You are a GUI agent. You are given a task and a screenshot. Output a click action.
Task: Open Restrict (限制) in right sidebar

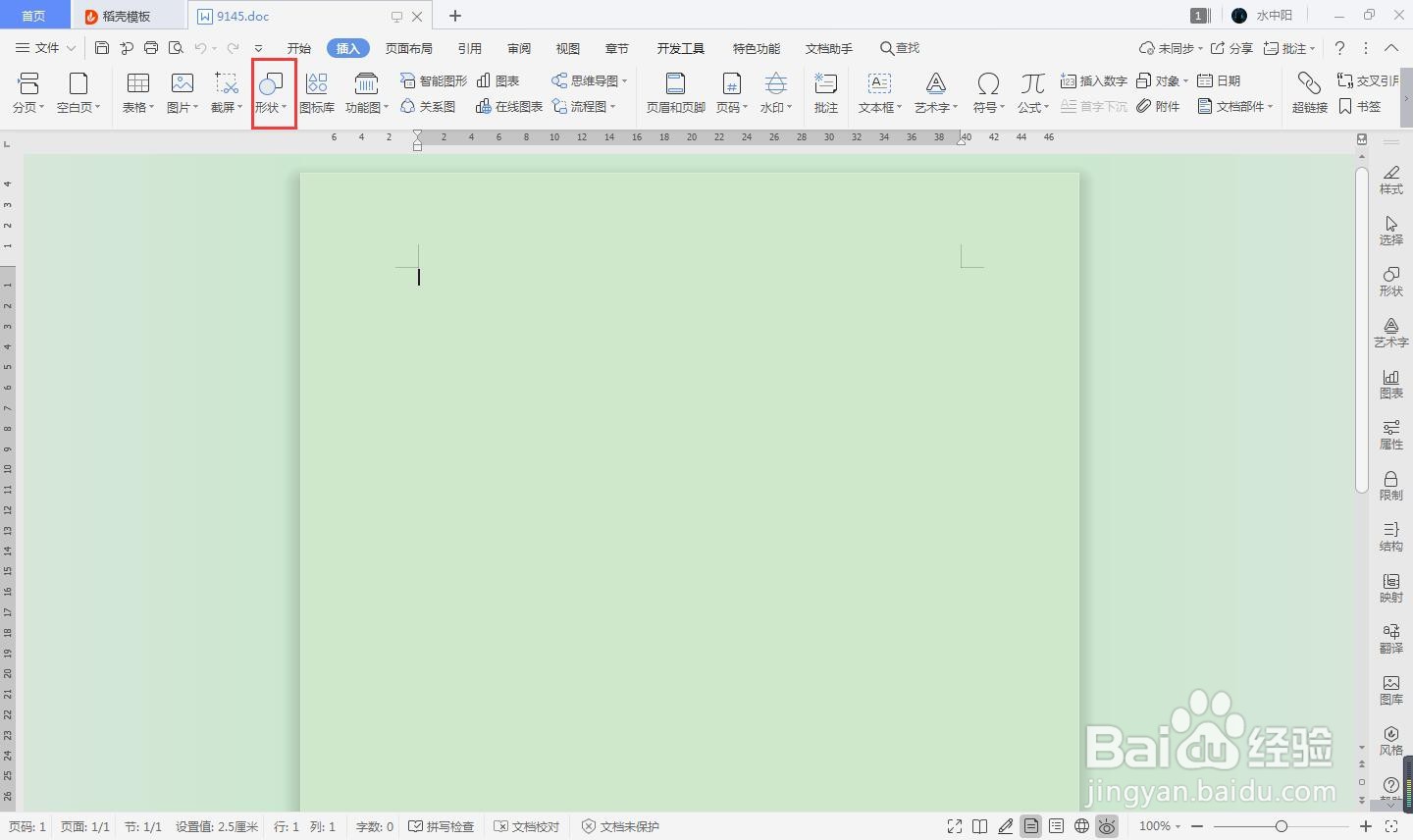pyautogui.click(x=1391, y=486)
